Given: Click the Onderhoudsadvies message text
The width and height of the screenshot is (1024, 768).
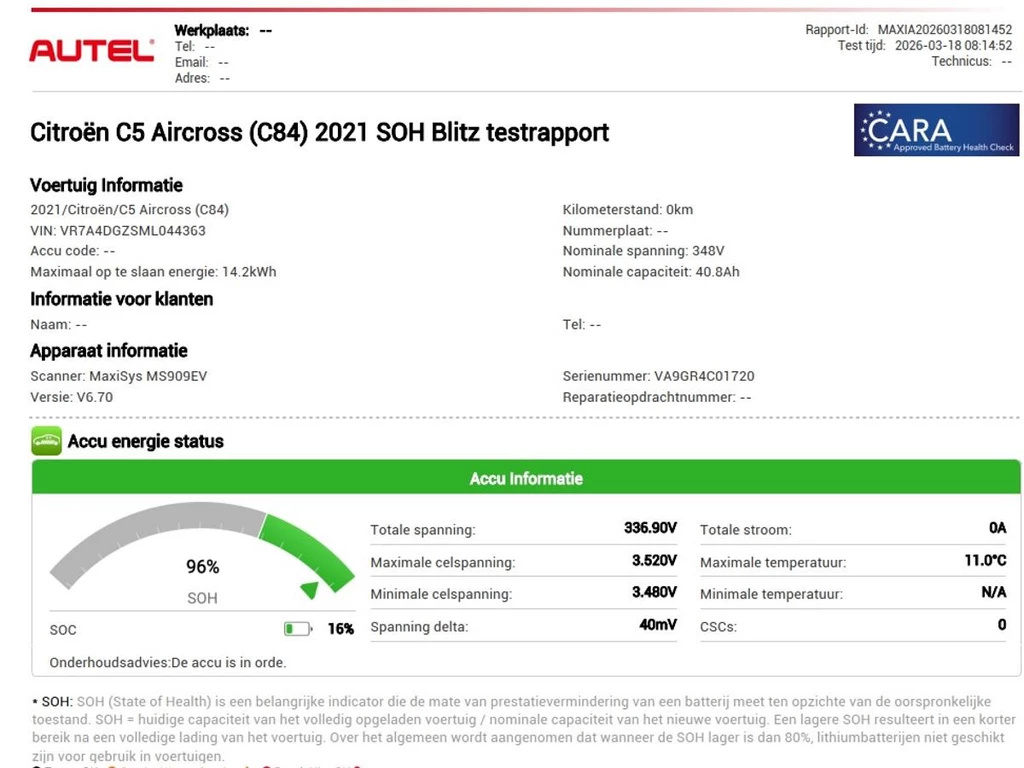Looking at the screenshot, I should click(x=167, y=662).
